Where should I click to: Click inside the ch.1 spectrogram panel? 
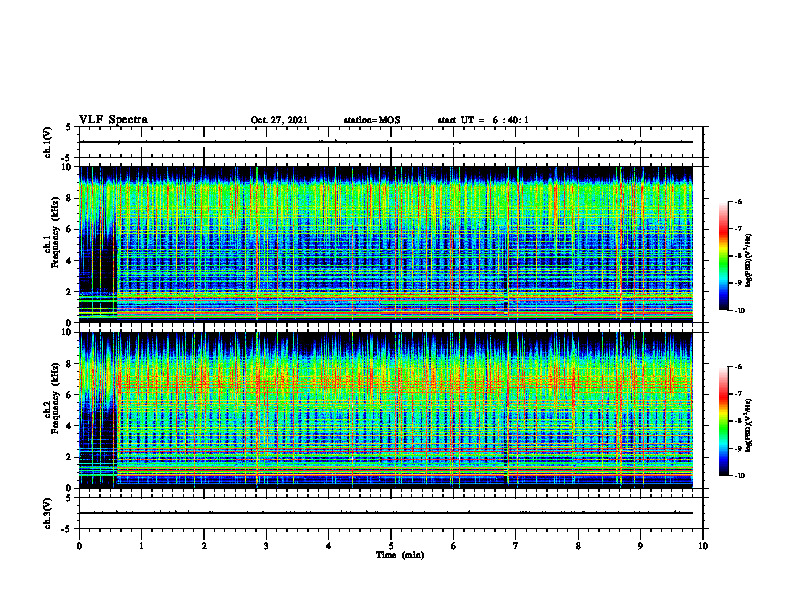pos(386,244)
